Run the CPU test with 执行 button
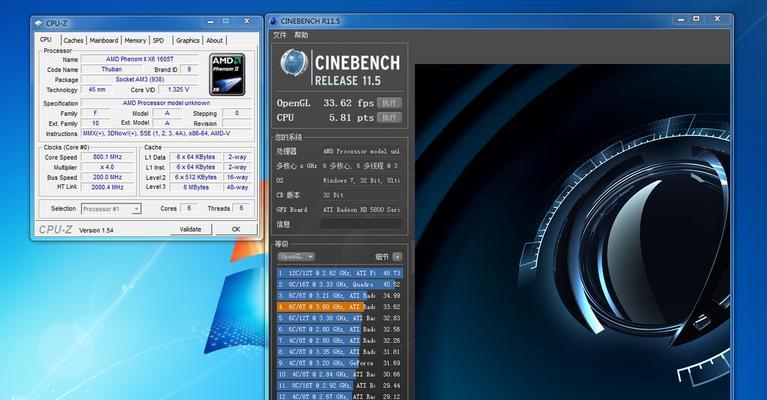The image size is (767, 400). (389, 117)
